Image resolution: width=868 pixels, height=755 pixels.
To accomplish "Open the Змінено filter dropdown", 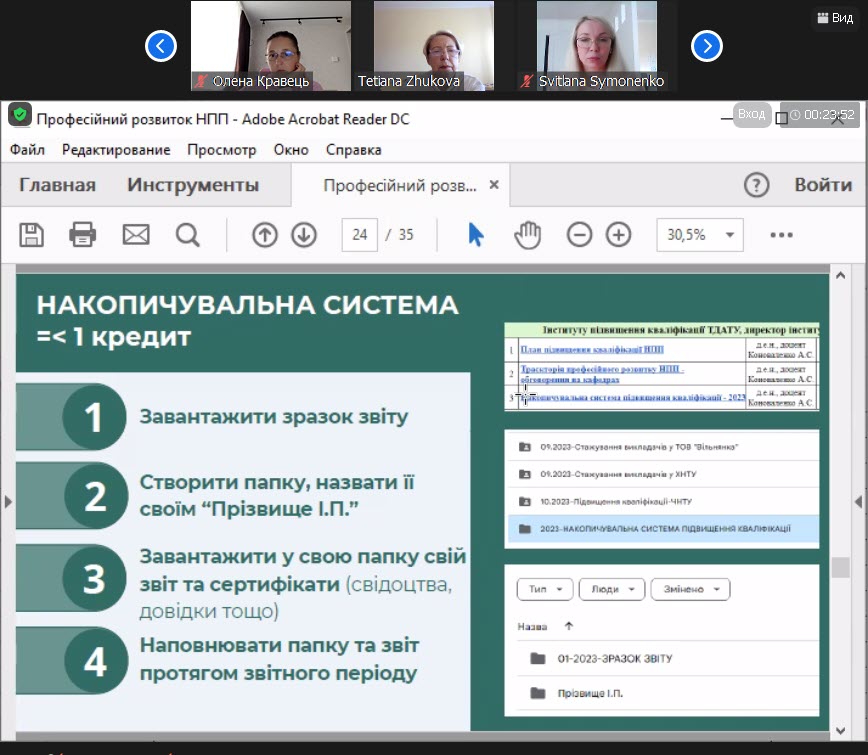I will (690, 589).
